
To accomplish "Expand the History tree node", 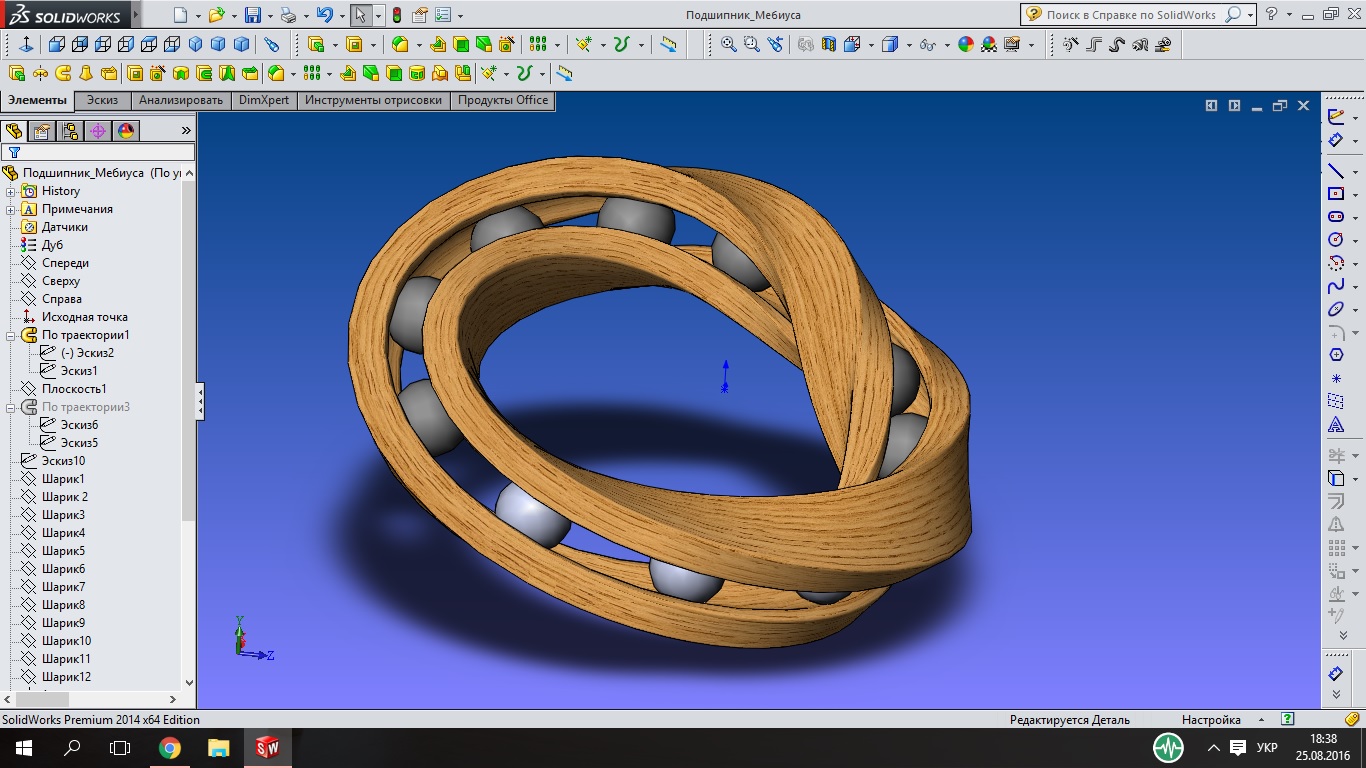I will coord(11,191).
